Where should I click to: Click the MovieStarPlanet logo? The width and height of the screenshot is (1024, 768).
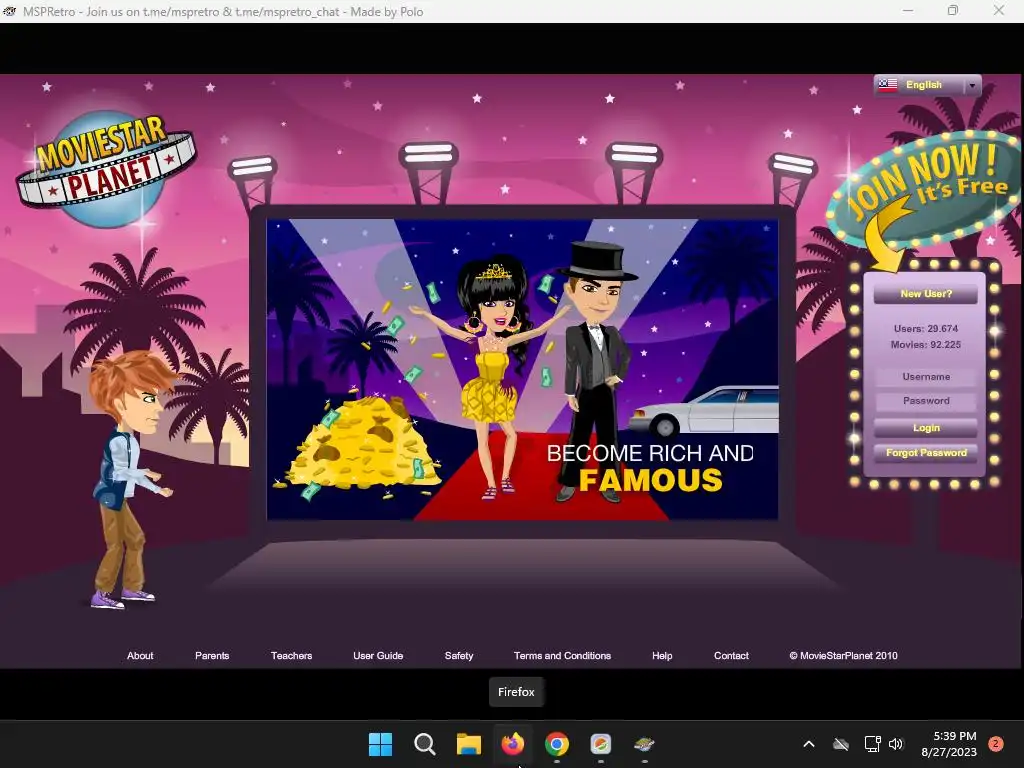(x=106, y=168)
